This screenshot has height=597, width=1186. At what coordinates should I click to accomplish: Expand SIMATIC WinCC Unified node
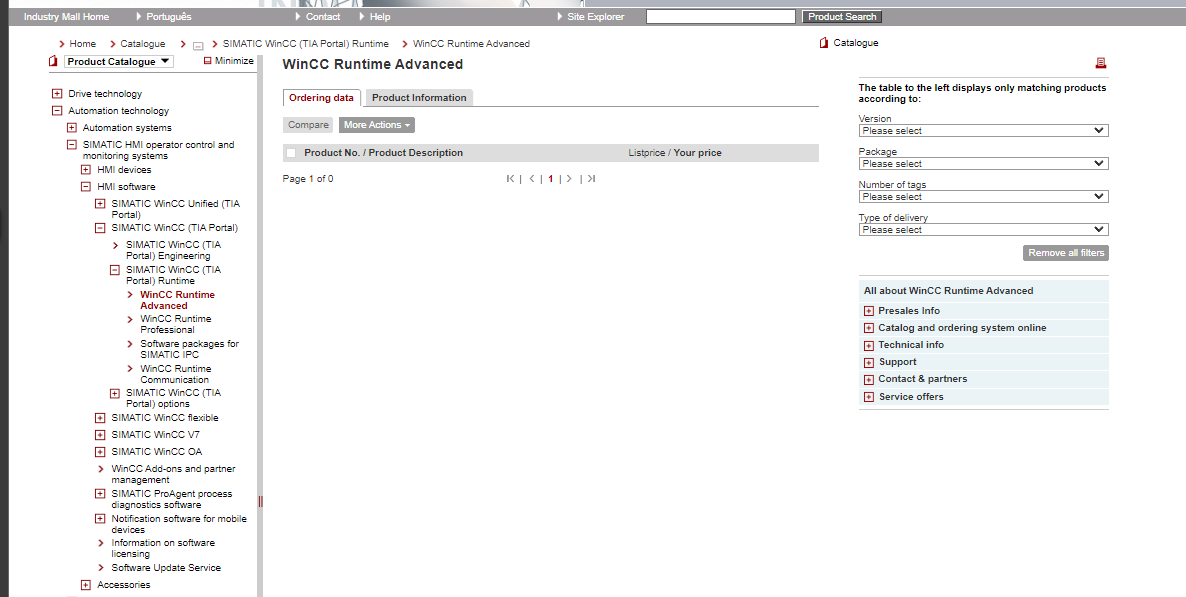point(100,204)
